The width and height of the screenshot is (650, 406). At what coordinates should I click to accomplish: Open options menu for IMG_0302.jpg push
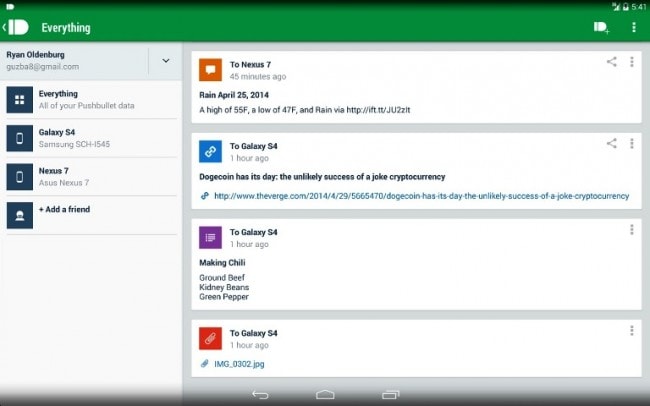point(632,331)
